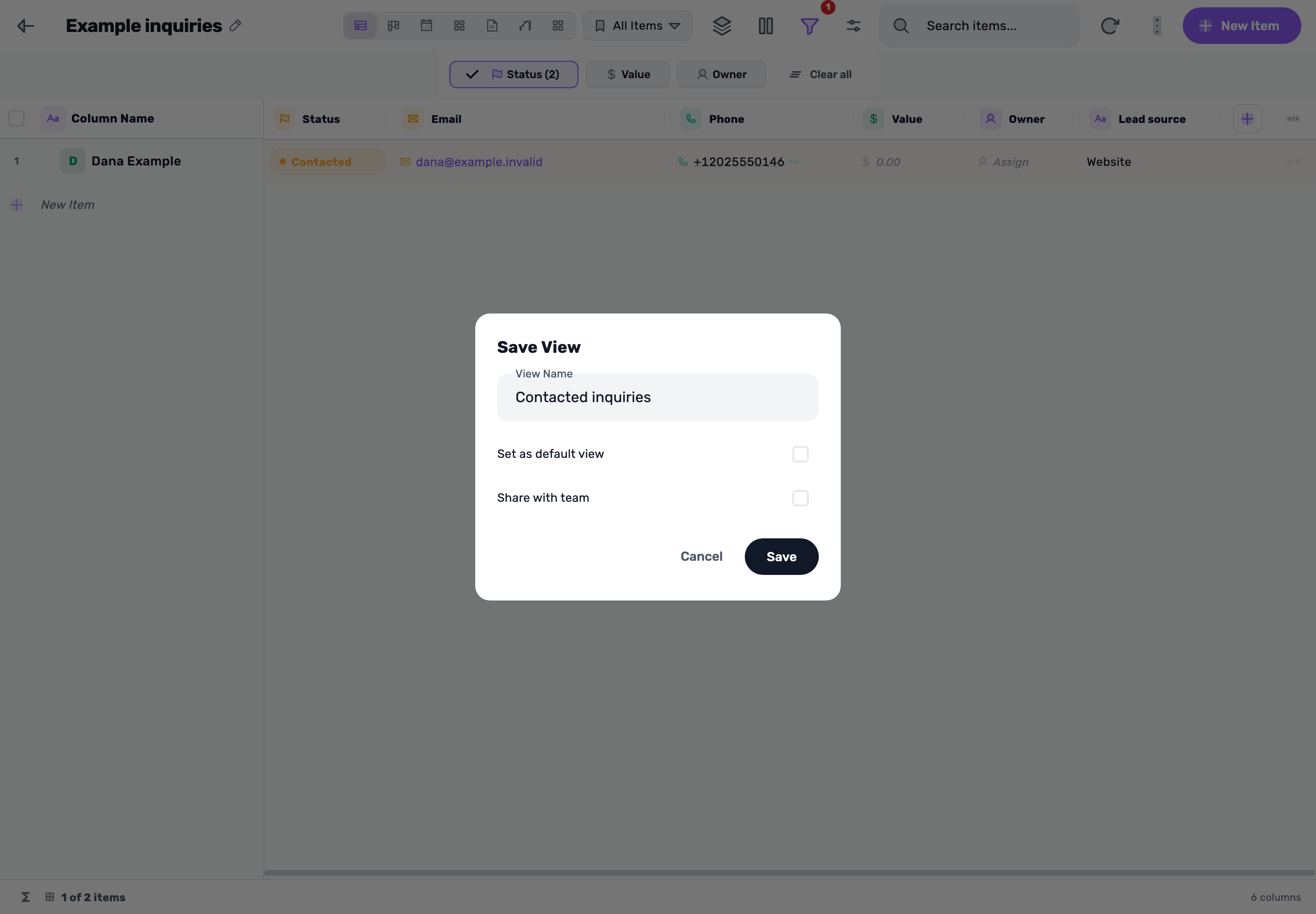Click the 0.00 value cell
The width and height of the screenshot is (1316, 914).
888,162
